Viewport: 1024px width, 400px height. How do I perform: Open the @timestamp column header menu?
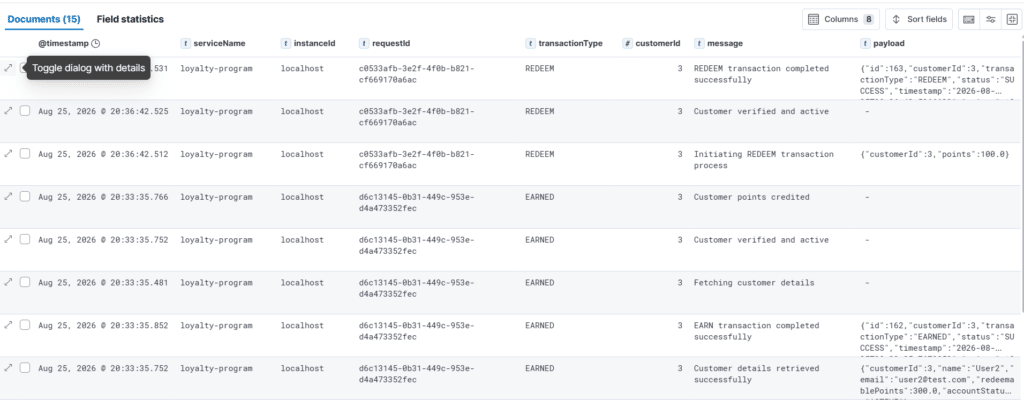pos(69,44)
